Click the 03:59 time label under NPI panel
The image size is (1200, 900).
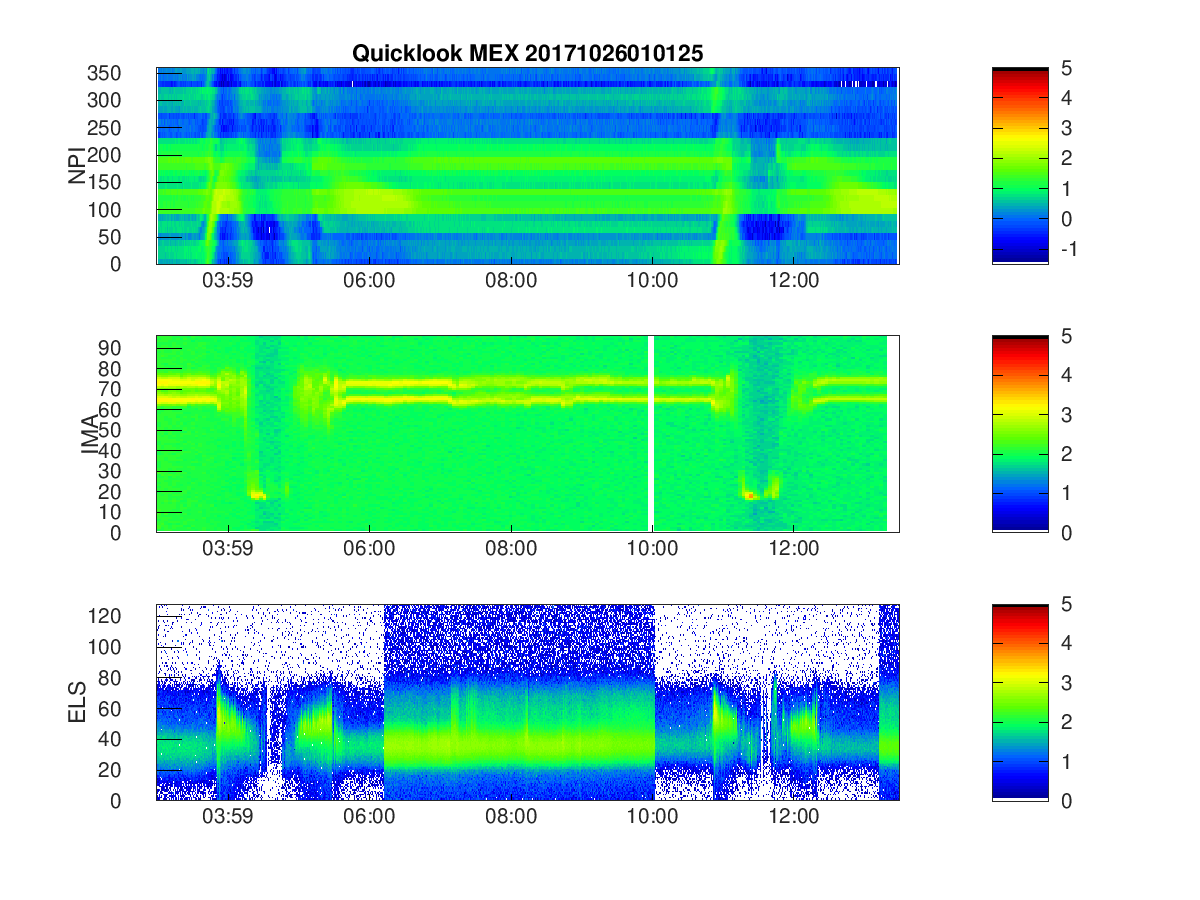coord(228,281)
